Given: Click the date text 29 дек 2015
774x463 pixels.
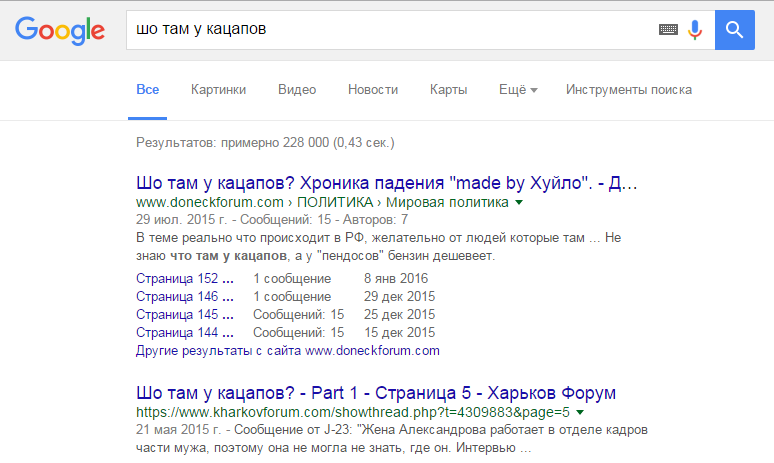Looking at the screenshot, I should 399,296.
